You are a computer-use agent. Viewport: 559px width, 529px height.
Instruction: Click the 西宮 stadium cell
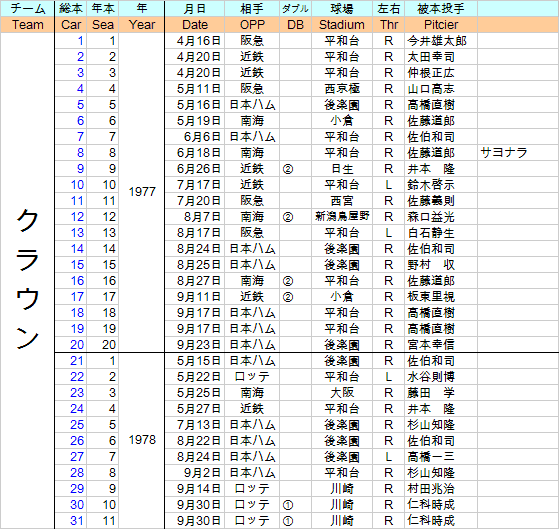[342, 201]
